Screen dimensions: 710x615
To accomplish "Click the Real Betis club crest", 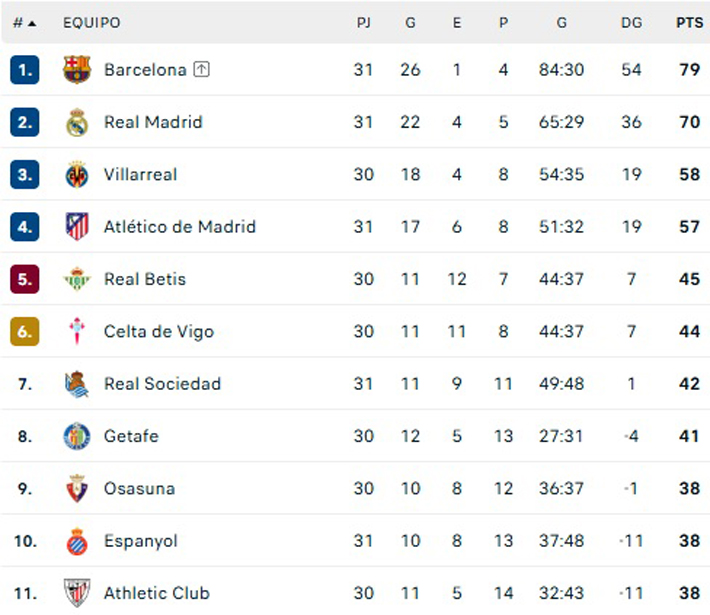I will point(77,279).
